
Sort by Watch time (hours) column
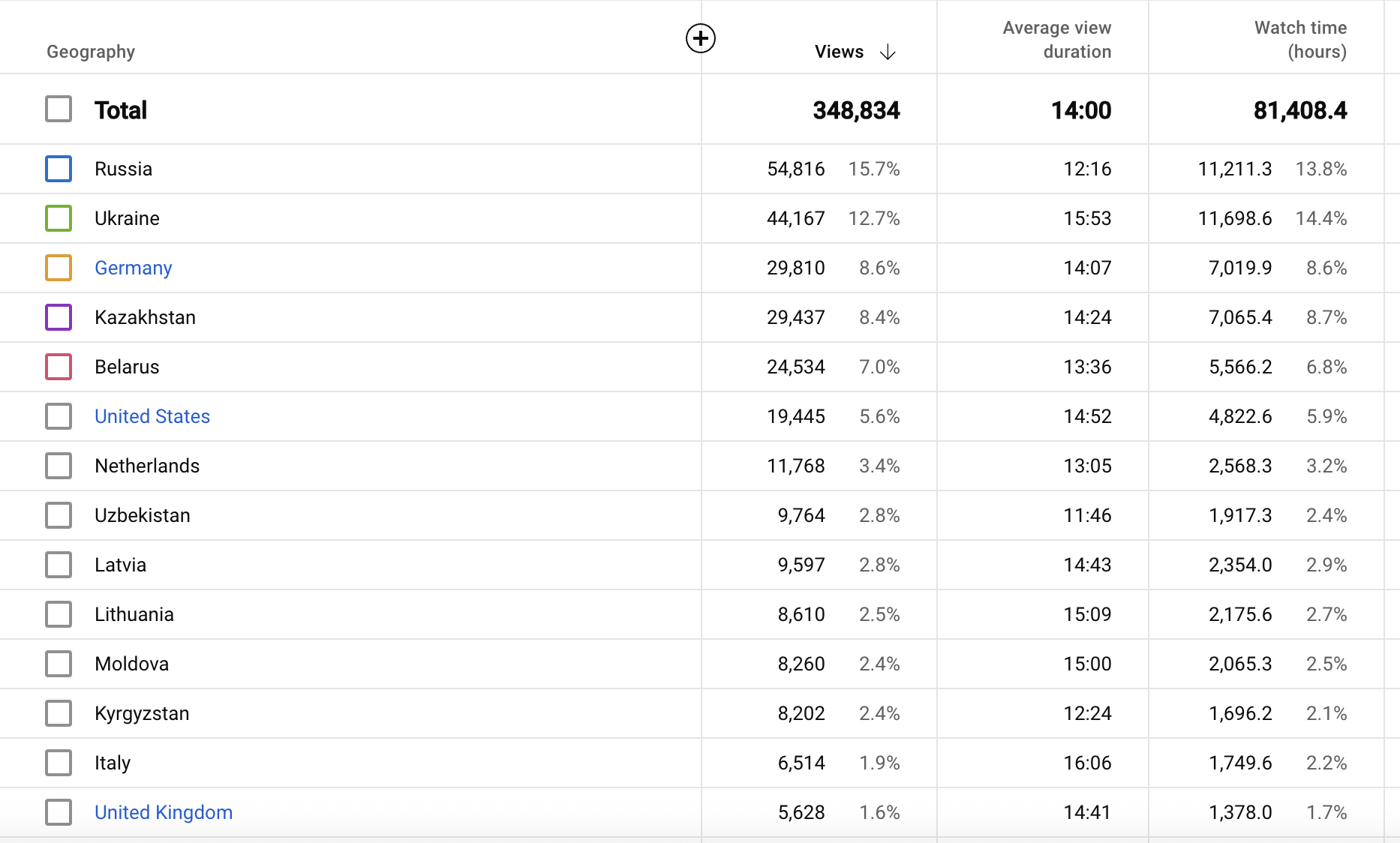pyautogui.click(x=1299, y=40)
